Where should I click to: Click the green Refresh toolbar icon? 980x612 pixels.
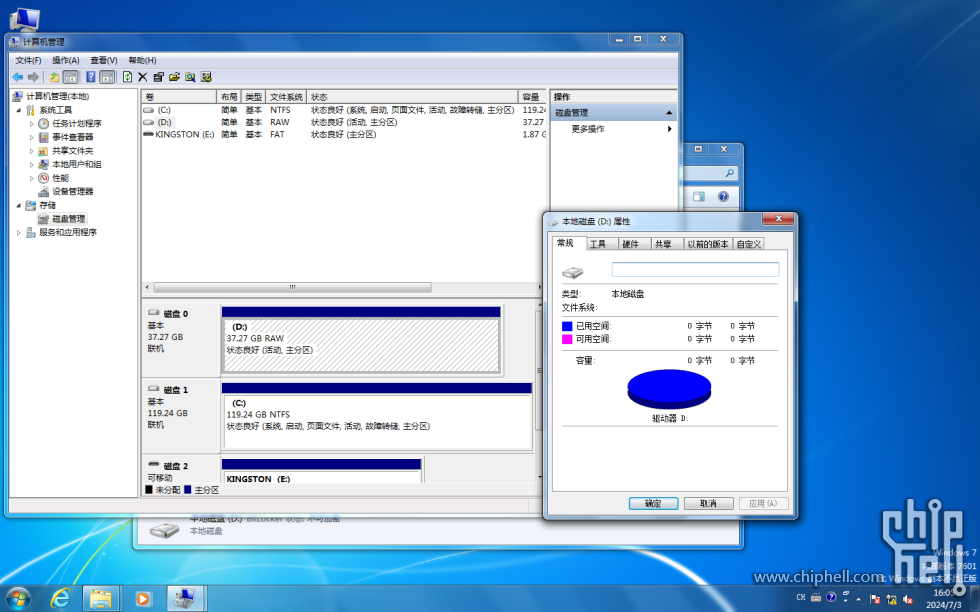click(x=128, y=77)
